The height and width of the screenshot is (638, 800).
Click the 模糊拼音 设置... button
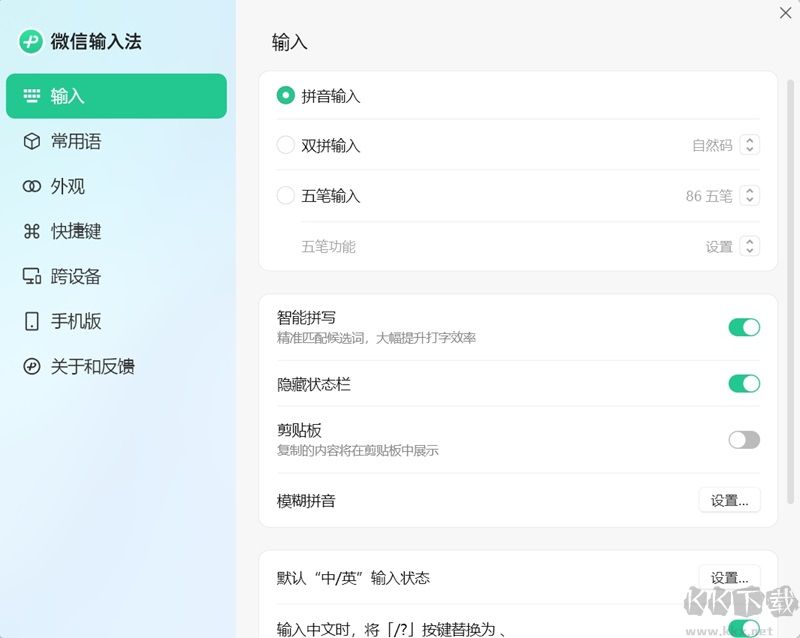[730, 501]
